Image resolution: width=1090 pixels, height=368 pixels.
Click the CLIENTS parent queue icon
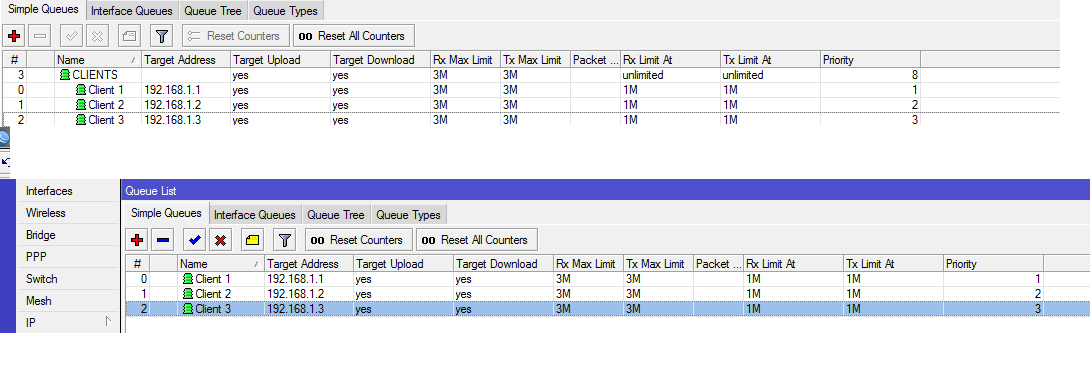point(65,74)
